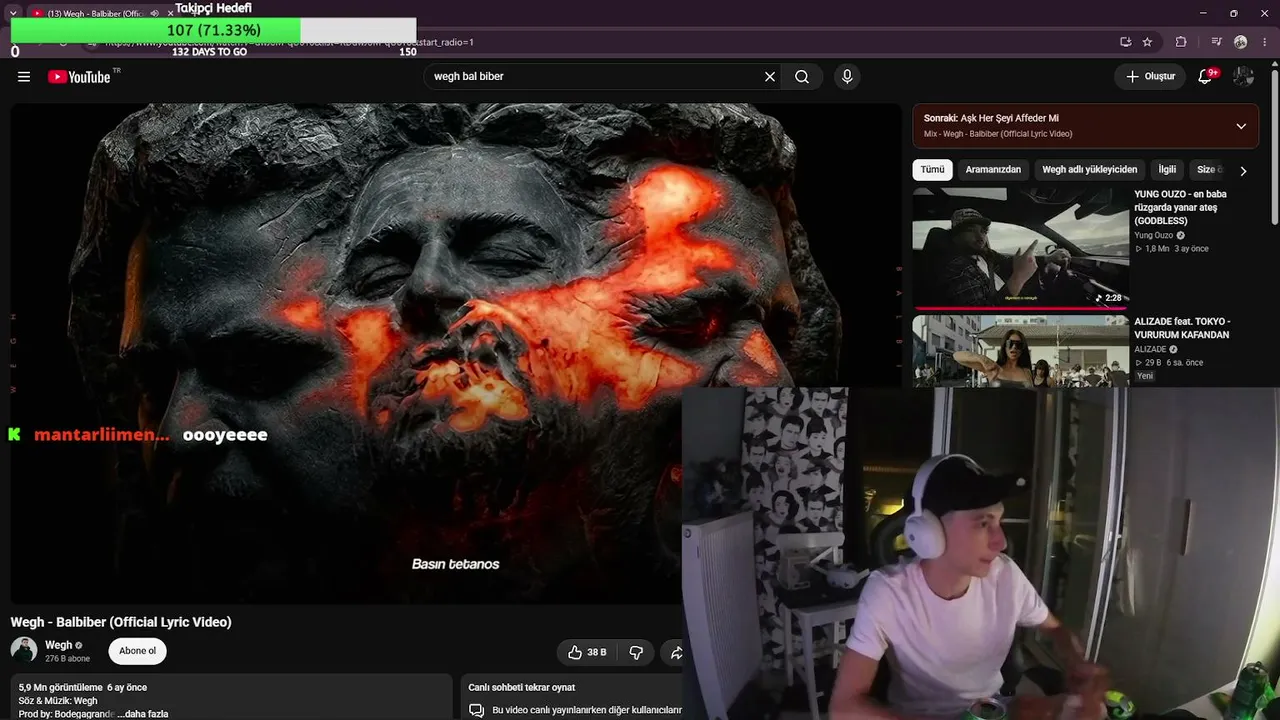The width and height of the screenshot is (1280, 720).
Task: Click the 'Oluştur' create button
Action: [1150, 77]
